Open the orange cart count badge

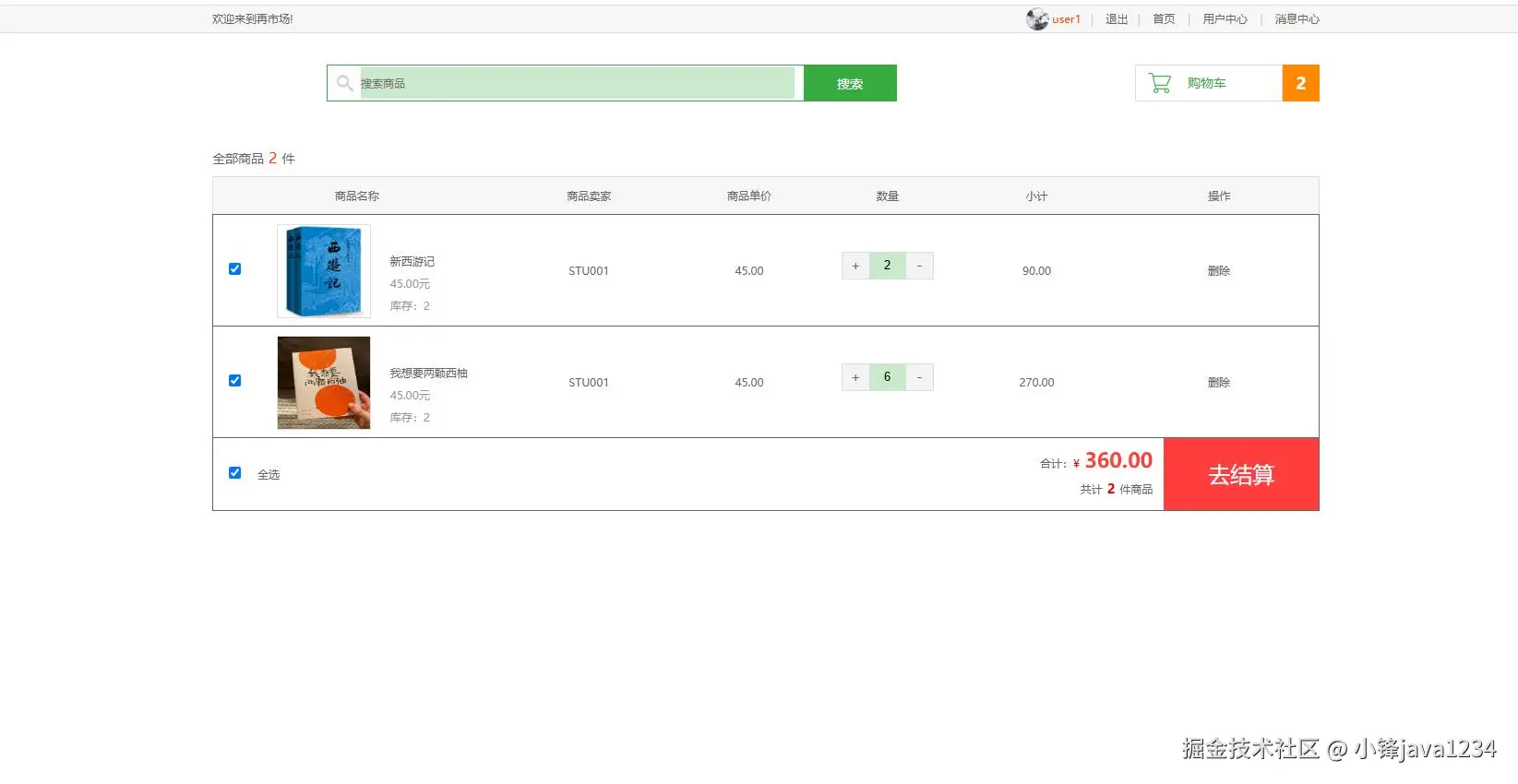(x=1300, y=83)
